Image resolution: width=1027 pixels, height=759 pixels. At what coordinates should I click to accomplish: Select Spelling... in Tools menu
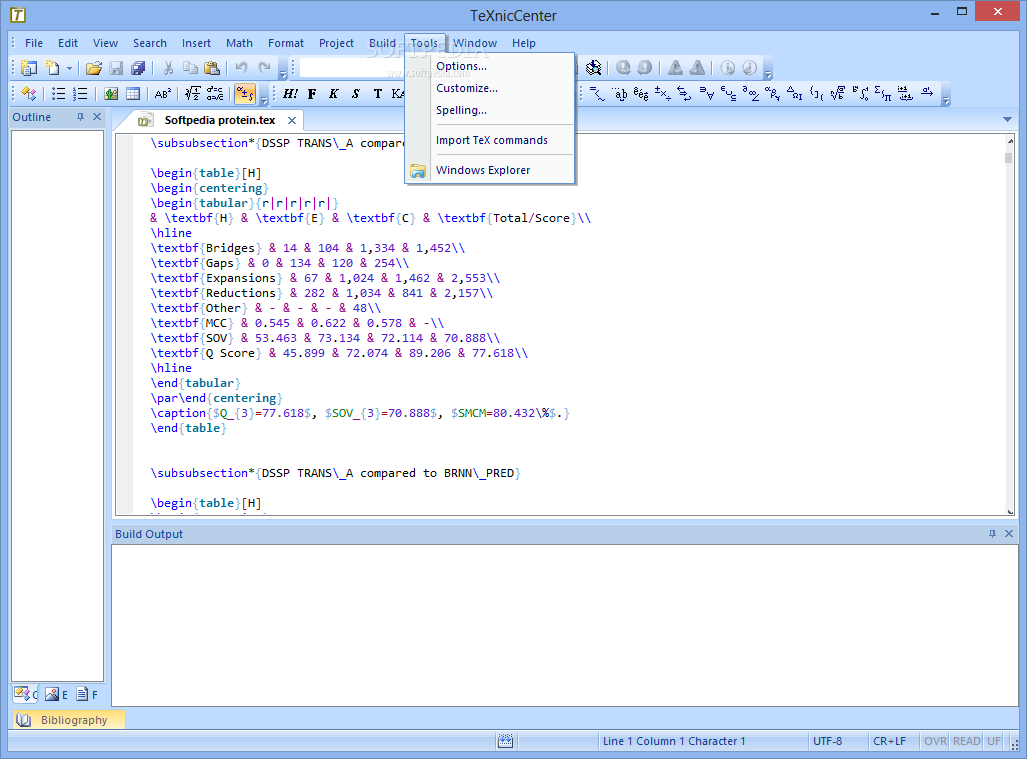point(461,111)
